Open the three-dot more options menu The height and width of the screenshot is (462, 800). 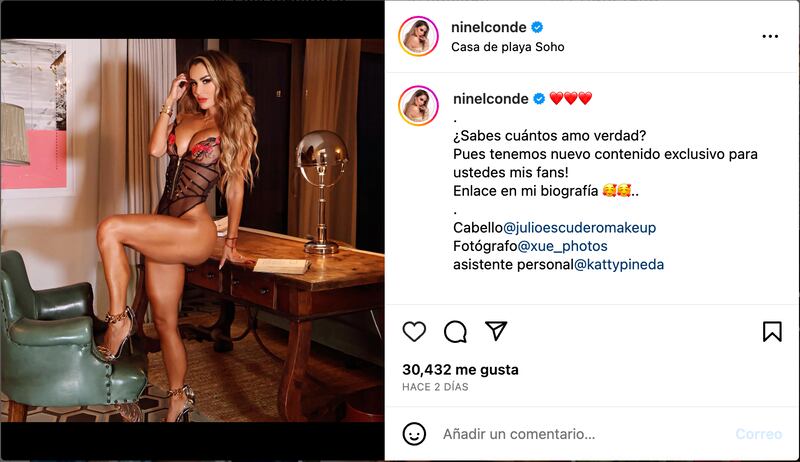[x=770, y=36]
